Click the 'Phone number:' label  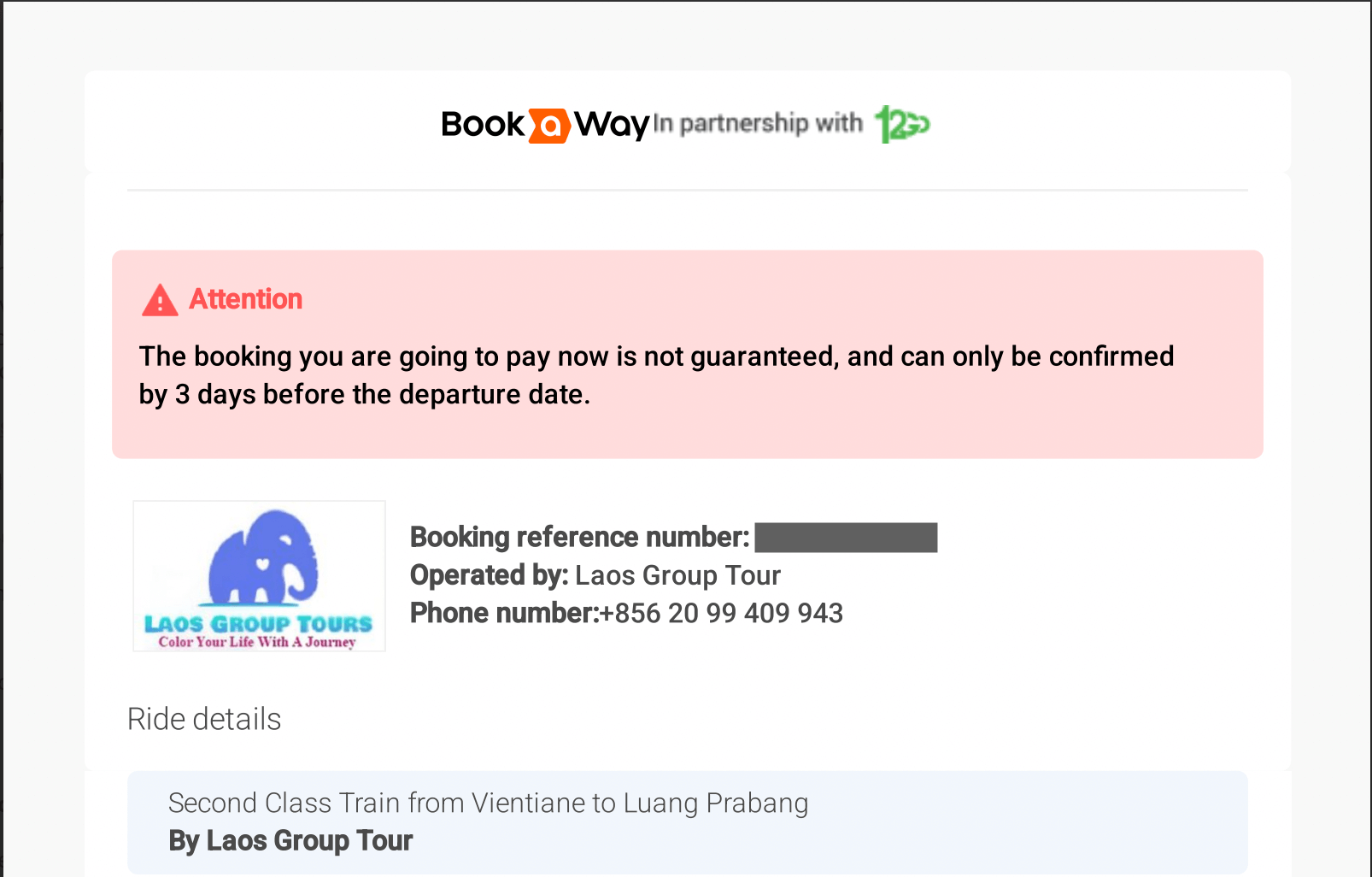coord(505,613)
